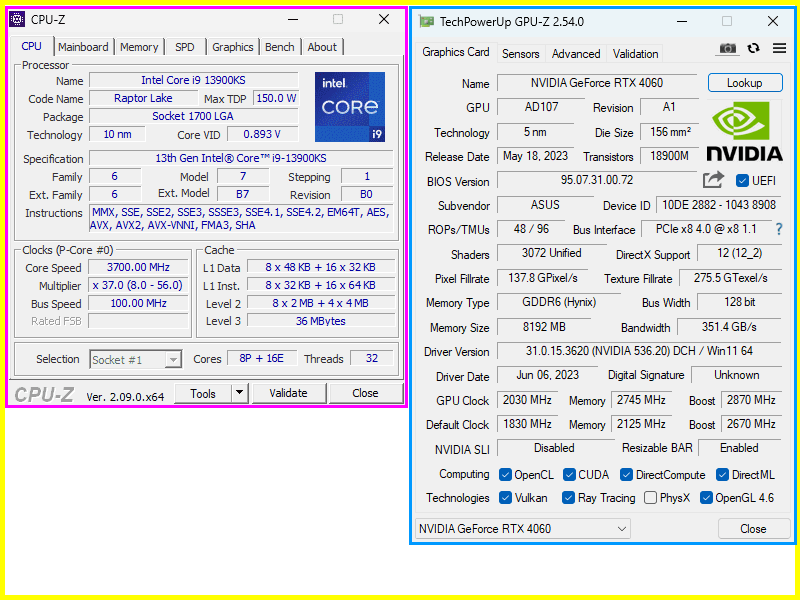Click the Bus Interface question mark
Viewport: 800px width, 600px height.
(x=779, y=229)
